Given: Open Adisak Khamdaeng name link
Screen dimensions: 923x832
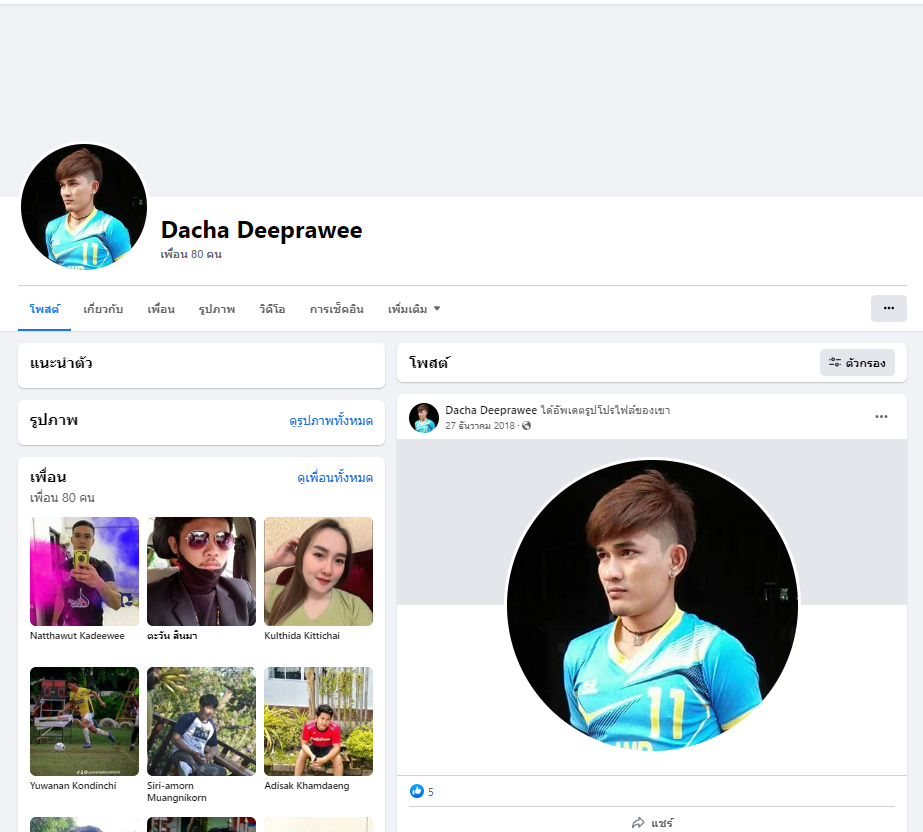Looking at the screenshot, I should tap(307, 785).
